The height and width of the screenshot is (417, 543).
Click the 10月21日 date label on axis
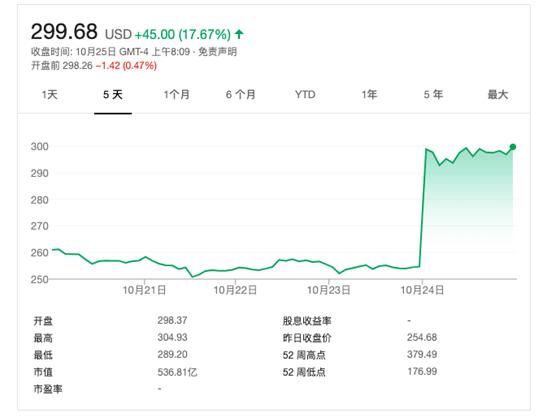[144, 290]
